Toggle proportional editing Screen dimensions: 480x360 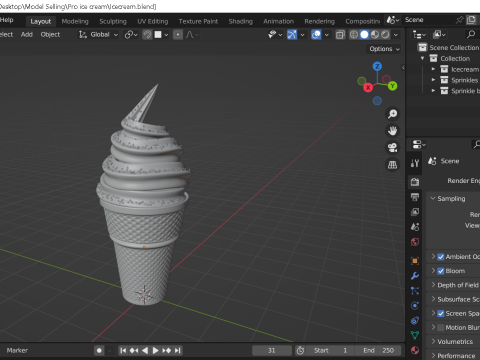click(178, 35)
